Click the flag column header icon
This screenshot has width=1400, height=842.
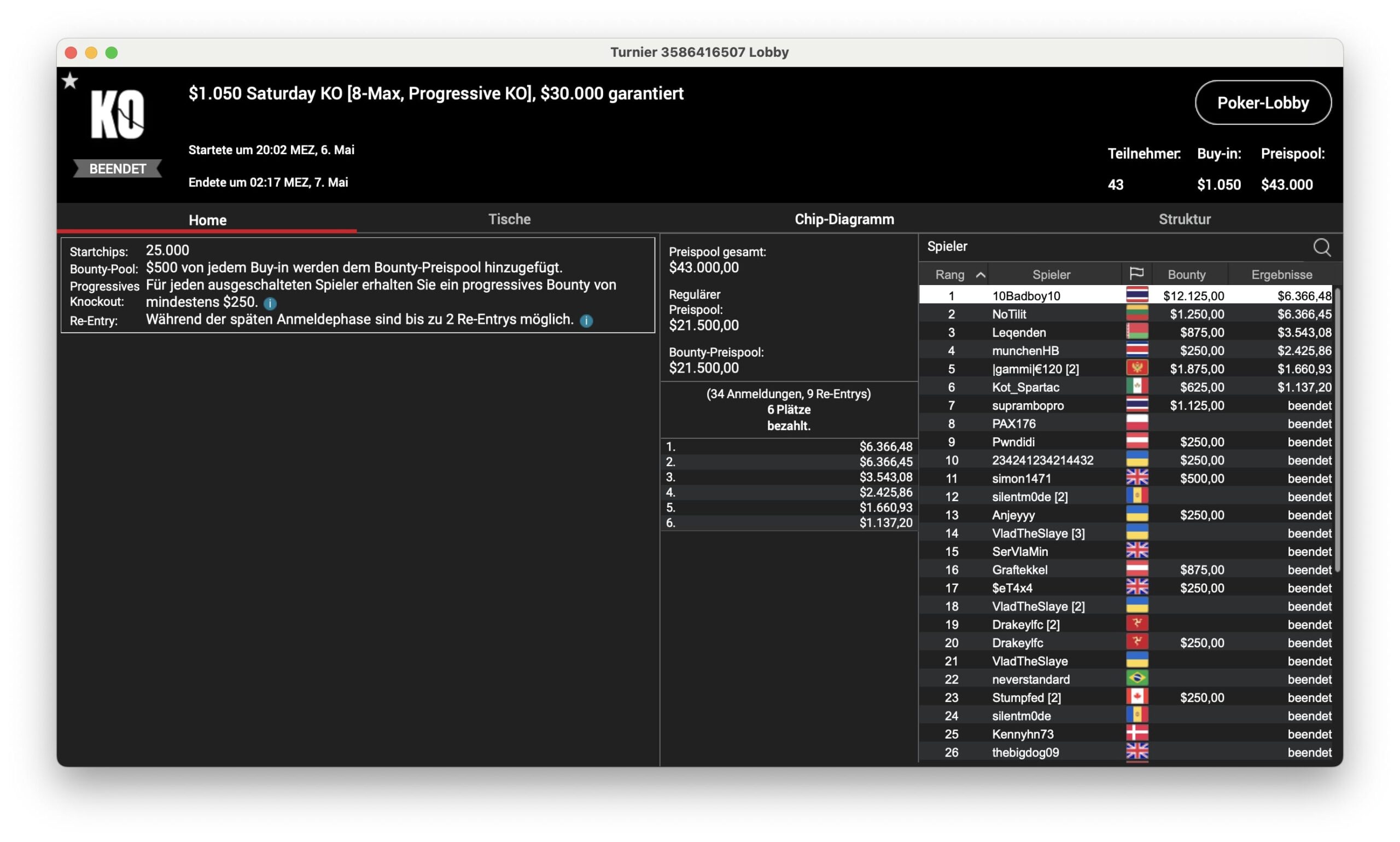pos(1136,274)
